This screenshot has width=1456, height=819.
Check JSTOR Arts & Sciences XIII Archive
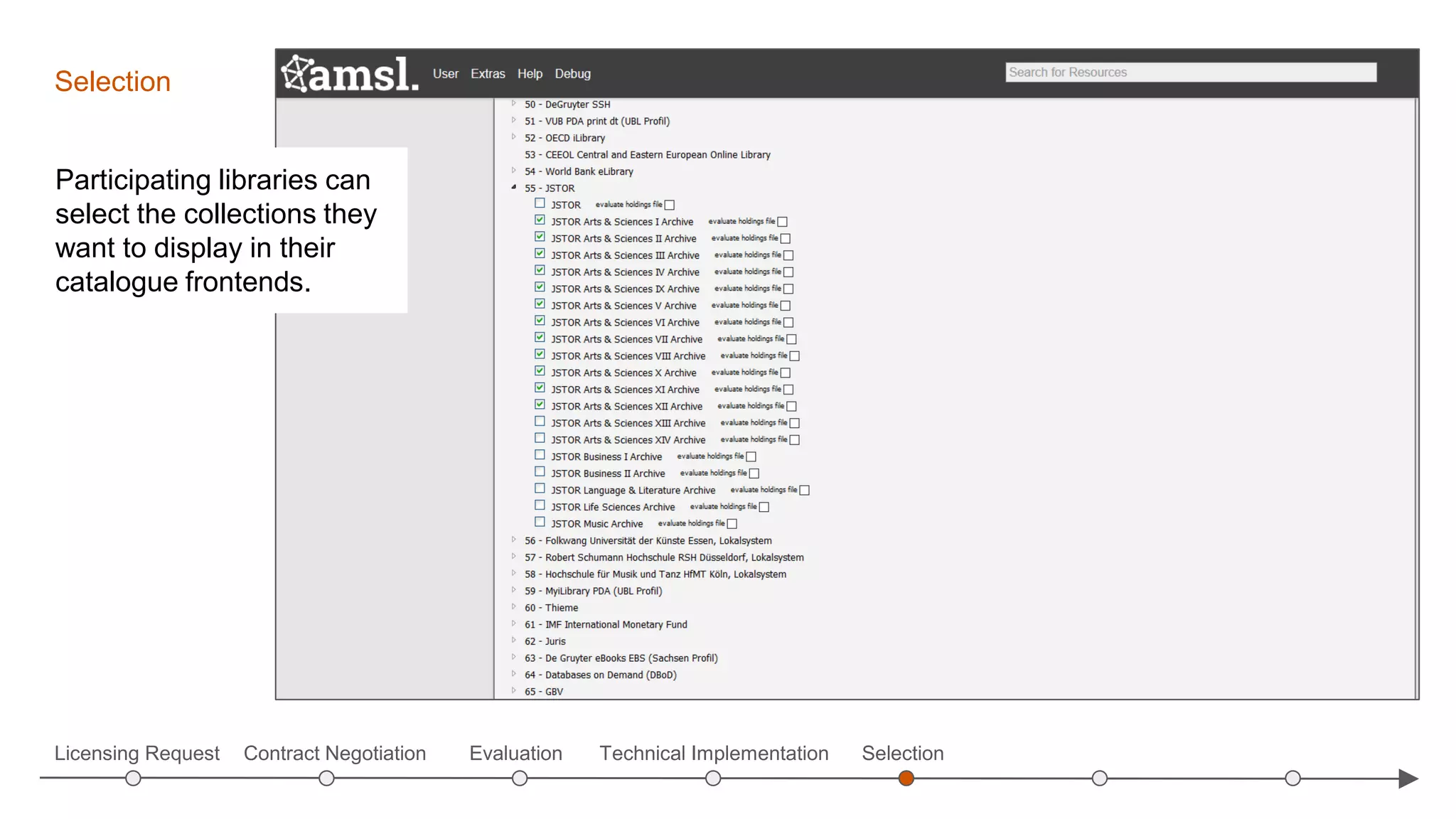(x=540, y=422)
